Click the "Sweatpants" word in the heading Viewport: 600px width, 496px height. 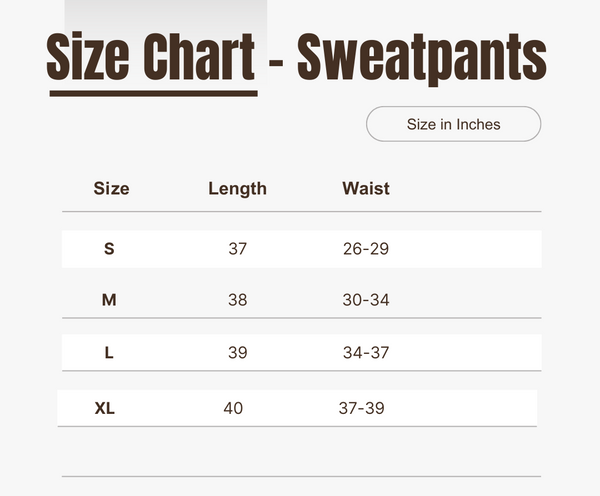click(422, 60)
